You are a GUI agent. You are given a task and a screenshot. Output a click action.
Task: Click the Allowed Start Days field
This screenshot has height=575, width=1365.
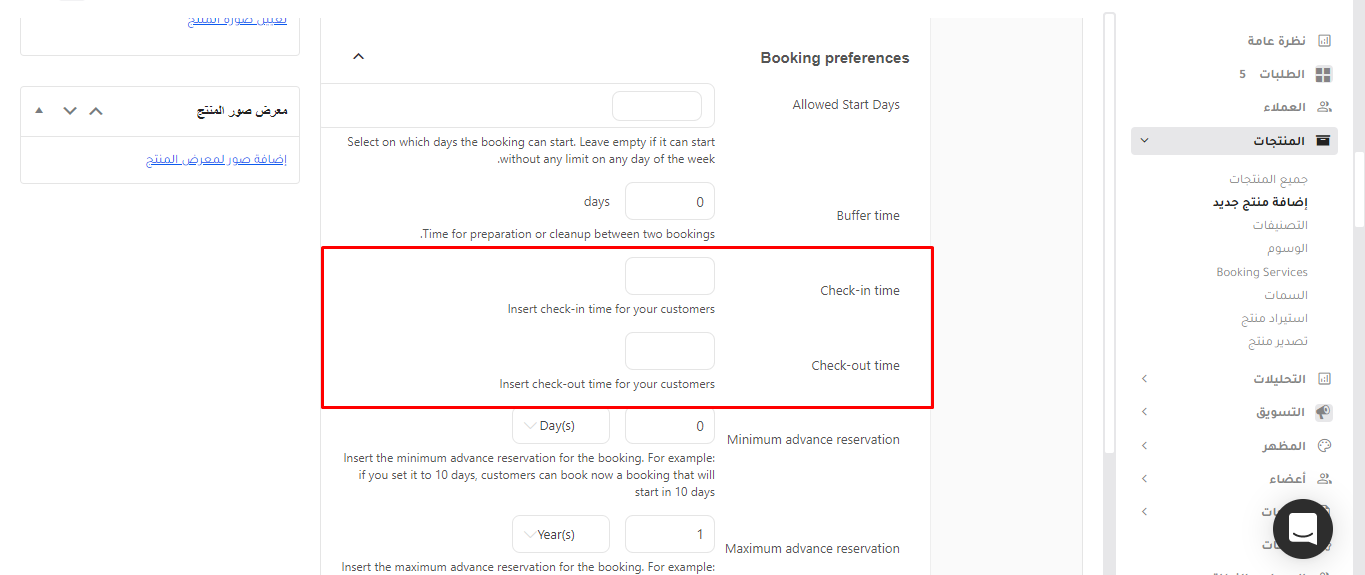click(x=657, y=106)
